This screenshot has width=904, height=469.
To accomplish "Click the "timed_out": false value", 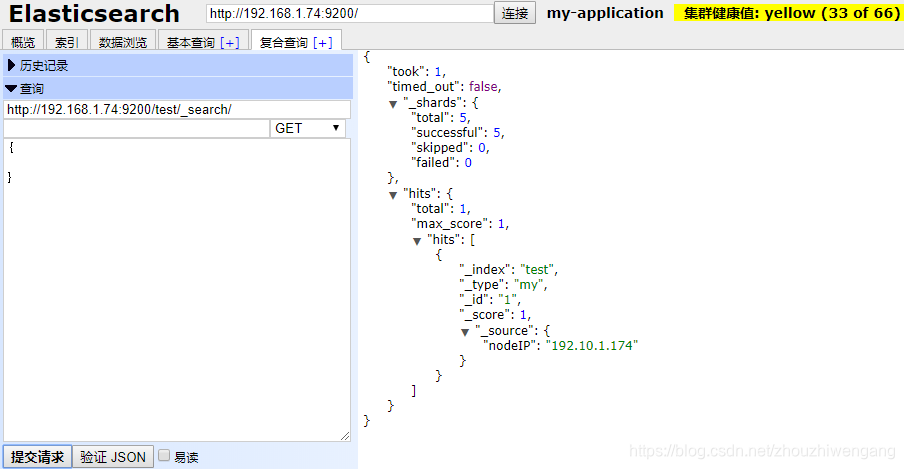I will click(483, 87).
